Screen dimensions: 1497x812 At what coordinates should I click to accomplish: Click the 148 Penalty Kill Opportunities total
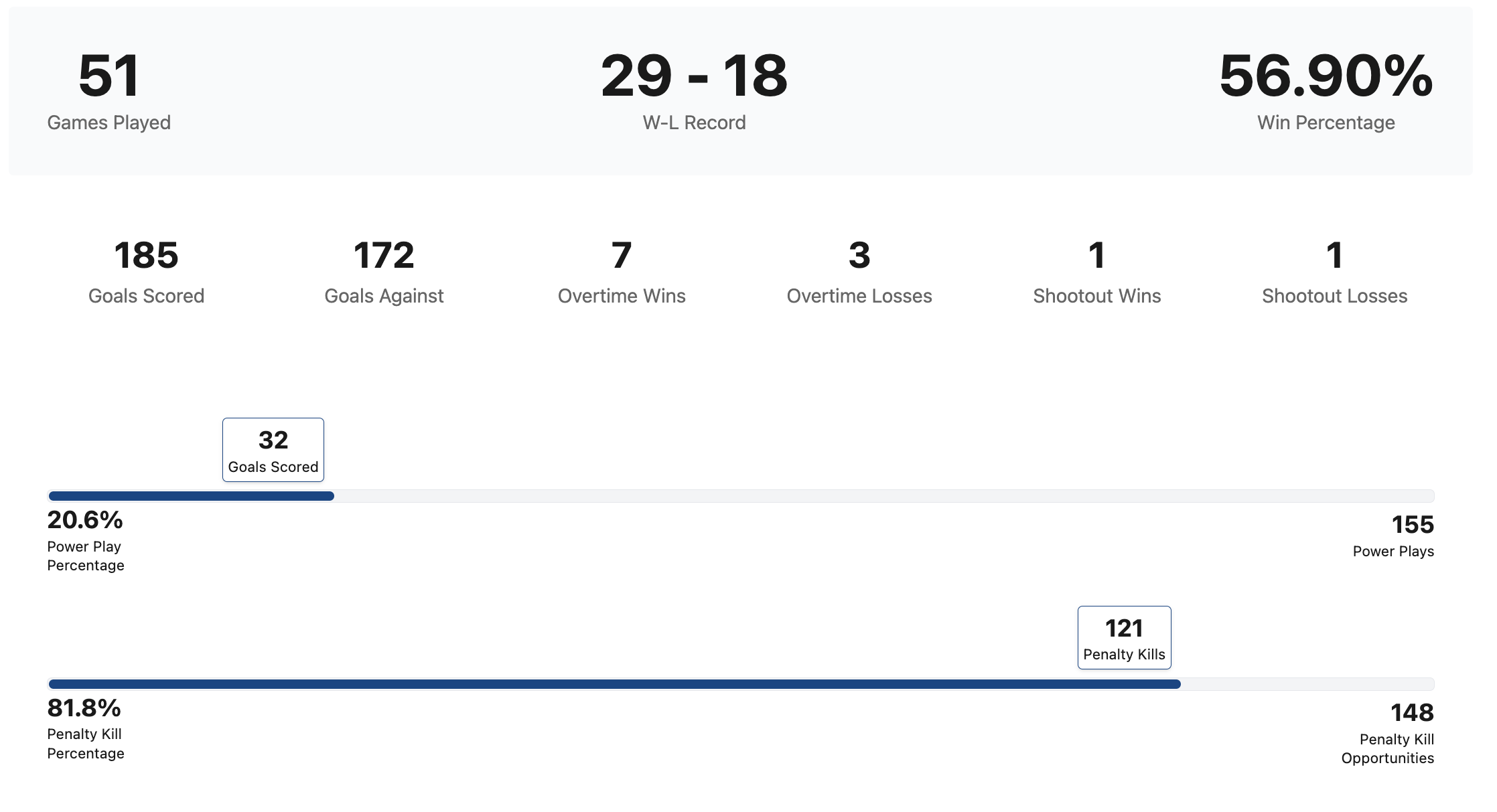pos(1412,713)
